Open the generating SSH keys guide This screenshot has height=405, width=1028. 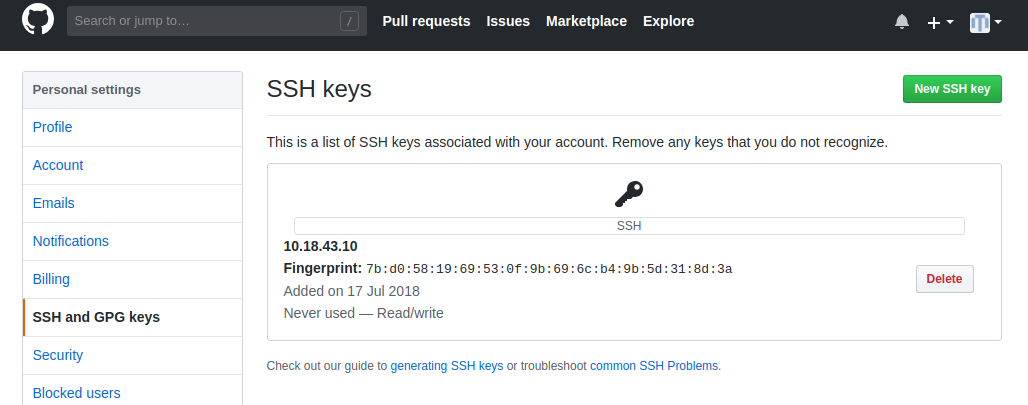tap(446, 366)
